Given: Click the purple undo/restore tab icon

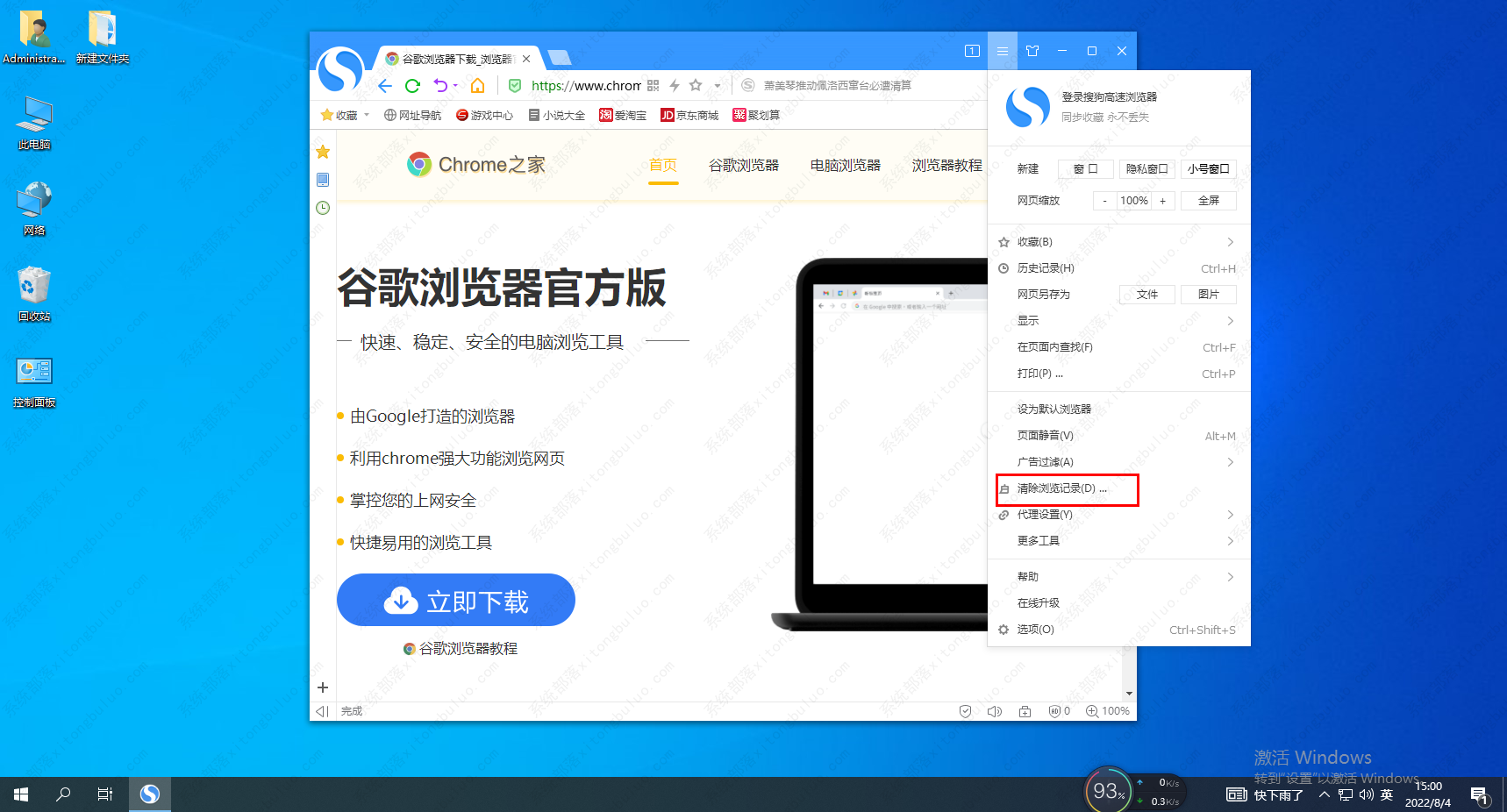Looking at the screenshot, I should tap(440, 85).
